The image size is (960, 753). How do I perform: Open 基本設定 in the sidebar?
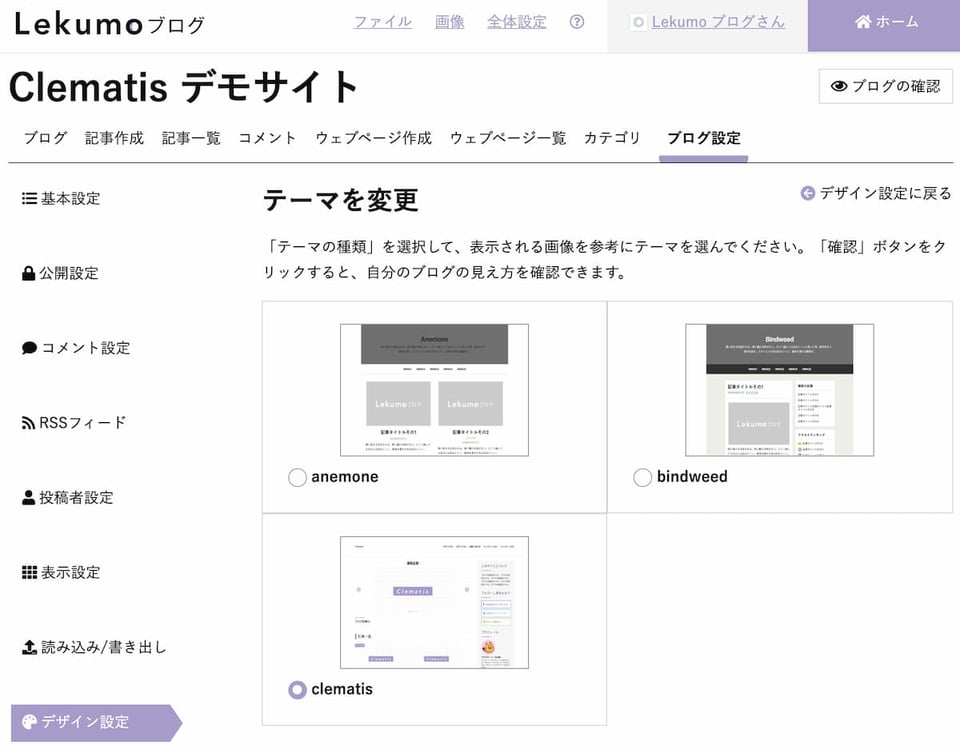[x=61, y=198]
